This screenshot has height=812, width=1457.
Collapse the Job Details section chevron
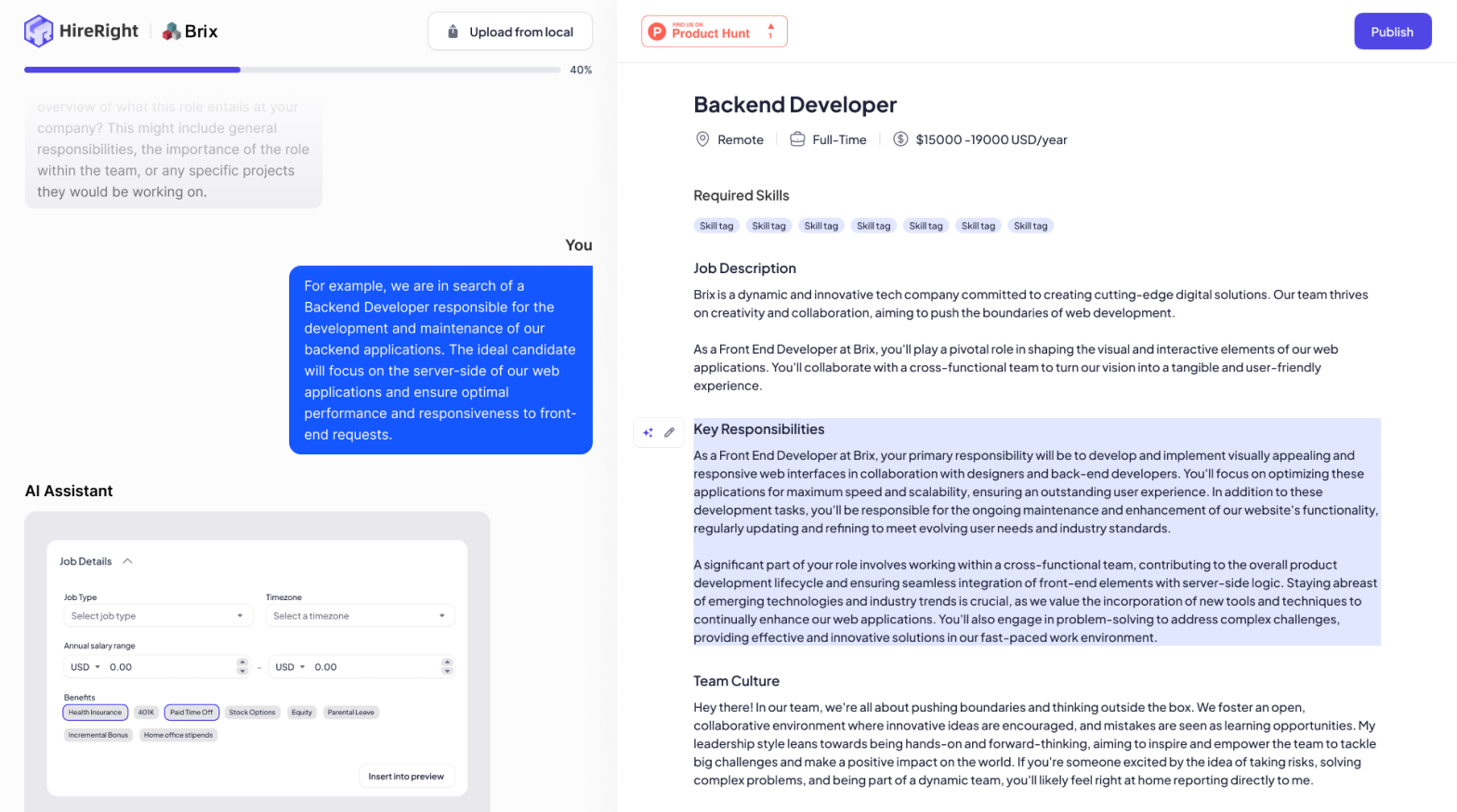(128, 561)
